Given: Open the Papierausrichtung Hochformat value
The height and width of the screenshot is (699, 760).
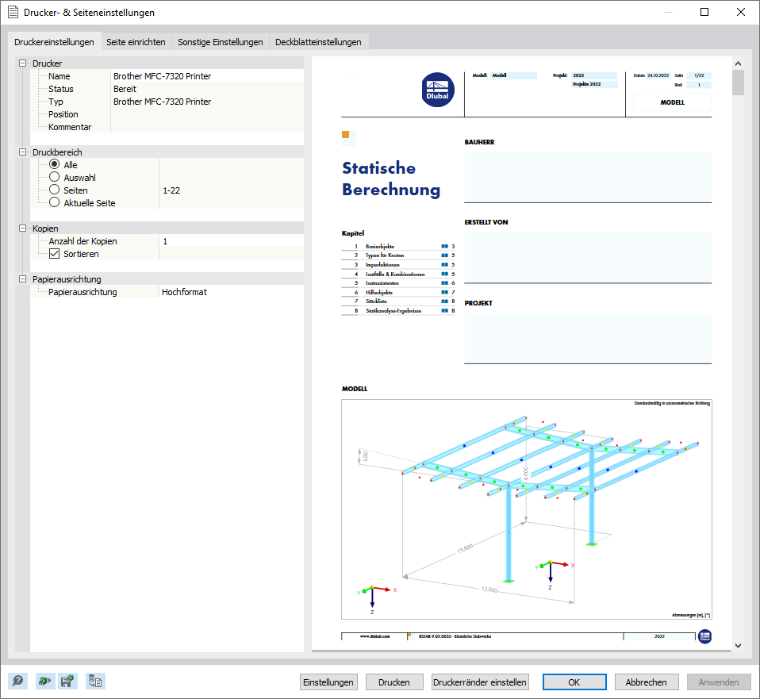Looking at the screenshot, I should click(x=232, y=292).
